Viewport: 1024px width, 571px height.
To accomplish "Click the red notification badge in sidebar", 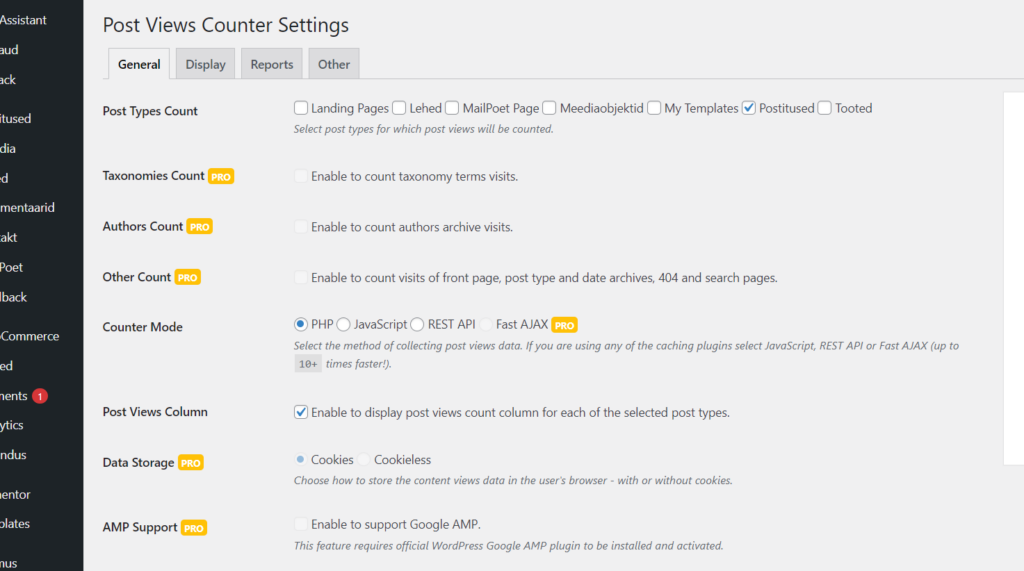I will (x=40, y=396).
